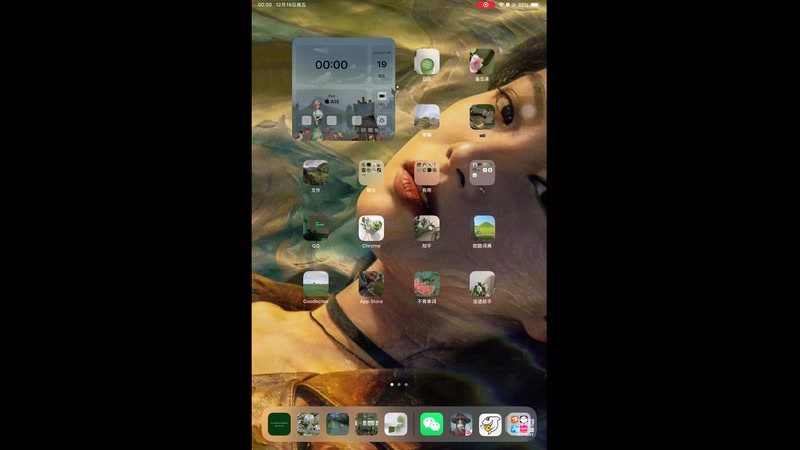The image size is (800, 450).
Task: Open the 备忘录 app with pink flower icon
Action: click(x=482, y=62)
